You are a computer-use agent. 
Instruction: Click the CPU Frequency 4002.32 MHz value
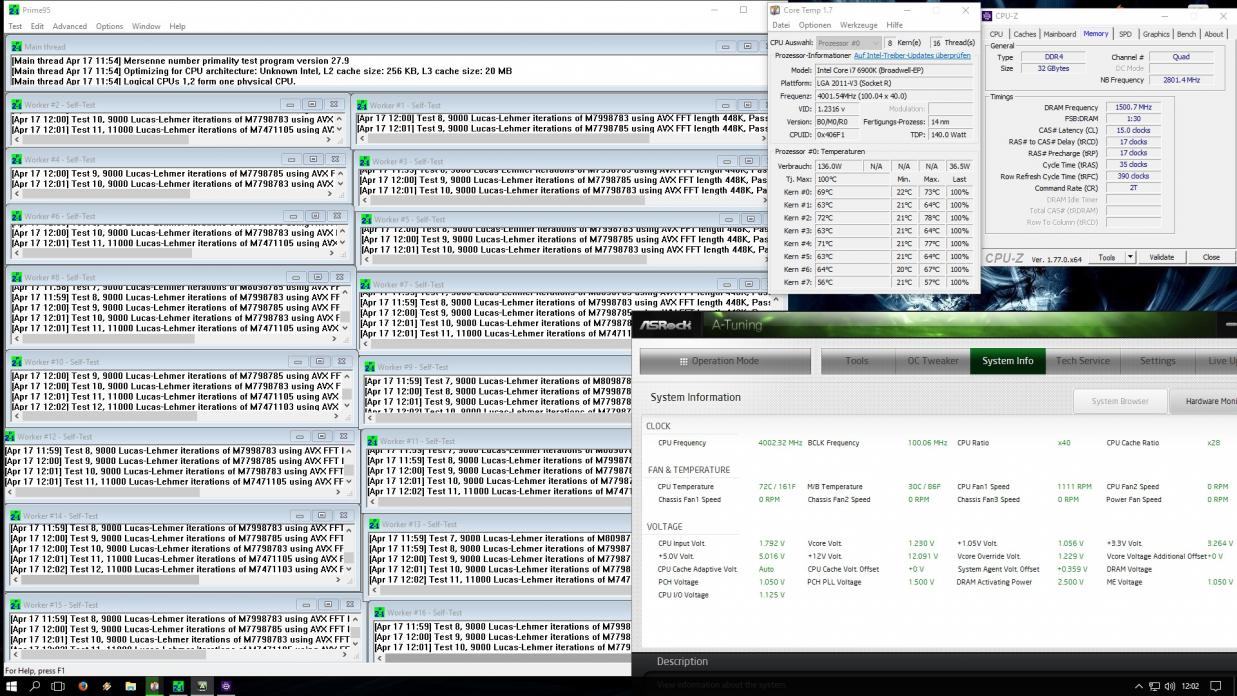[780, 442]
